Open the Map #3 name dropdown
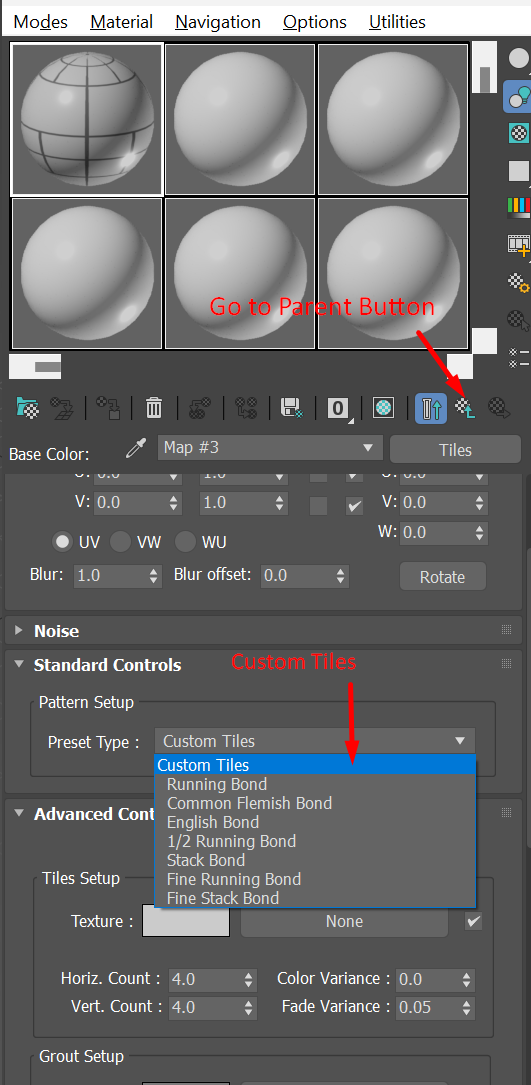This screenshot has height=1085, width=531. 270,448
